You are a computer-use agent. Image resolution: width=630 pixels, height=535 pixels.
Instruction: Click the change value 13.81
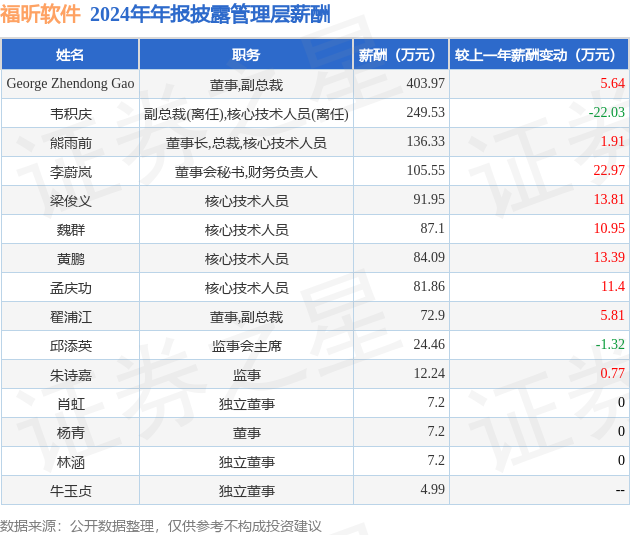609,199
